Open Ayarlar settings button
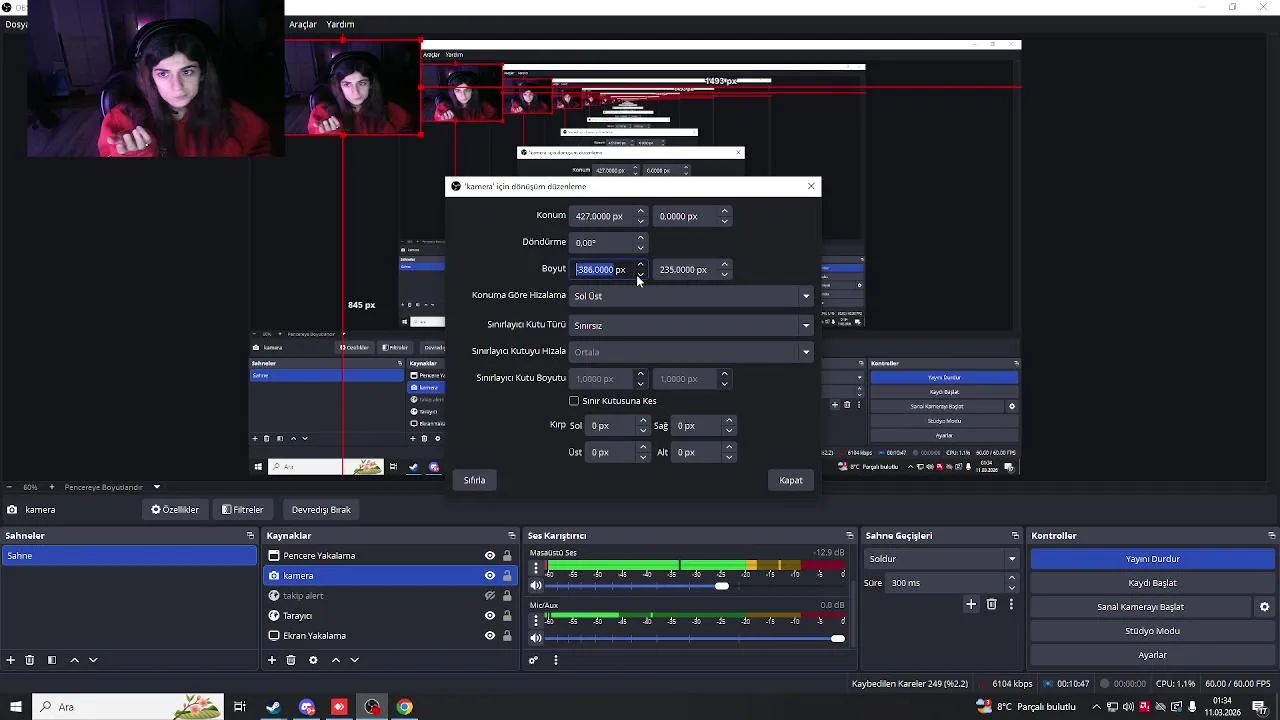1280x720 pixels. click(x=1153, y=655)
